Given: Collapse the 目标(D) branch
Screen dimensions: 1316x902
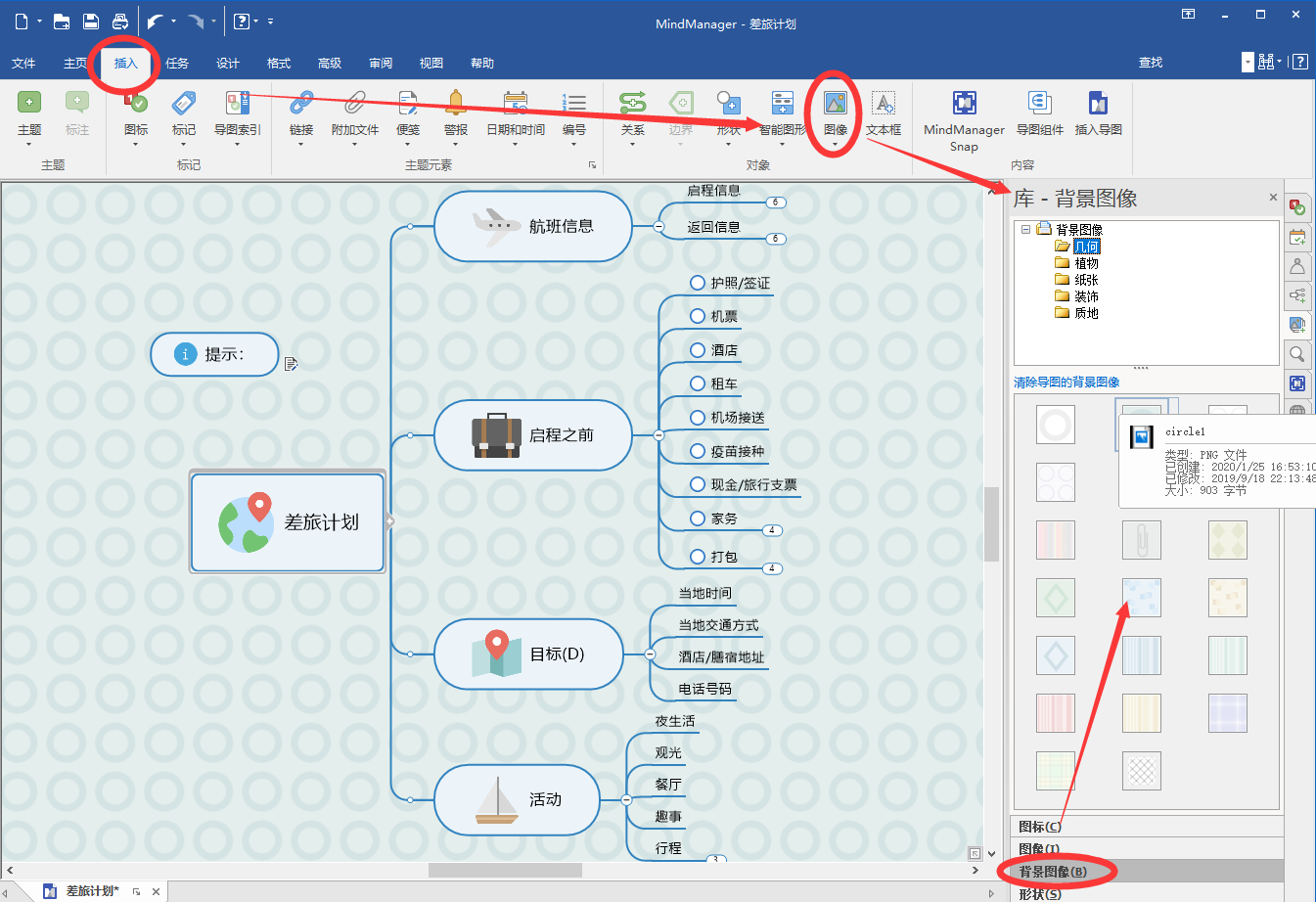Looking at the screenshot, I should point(650,654).
